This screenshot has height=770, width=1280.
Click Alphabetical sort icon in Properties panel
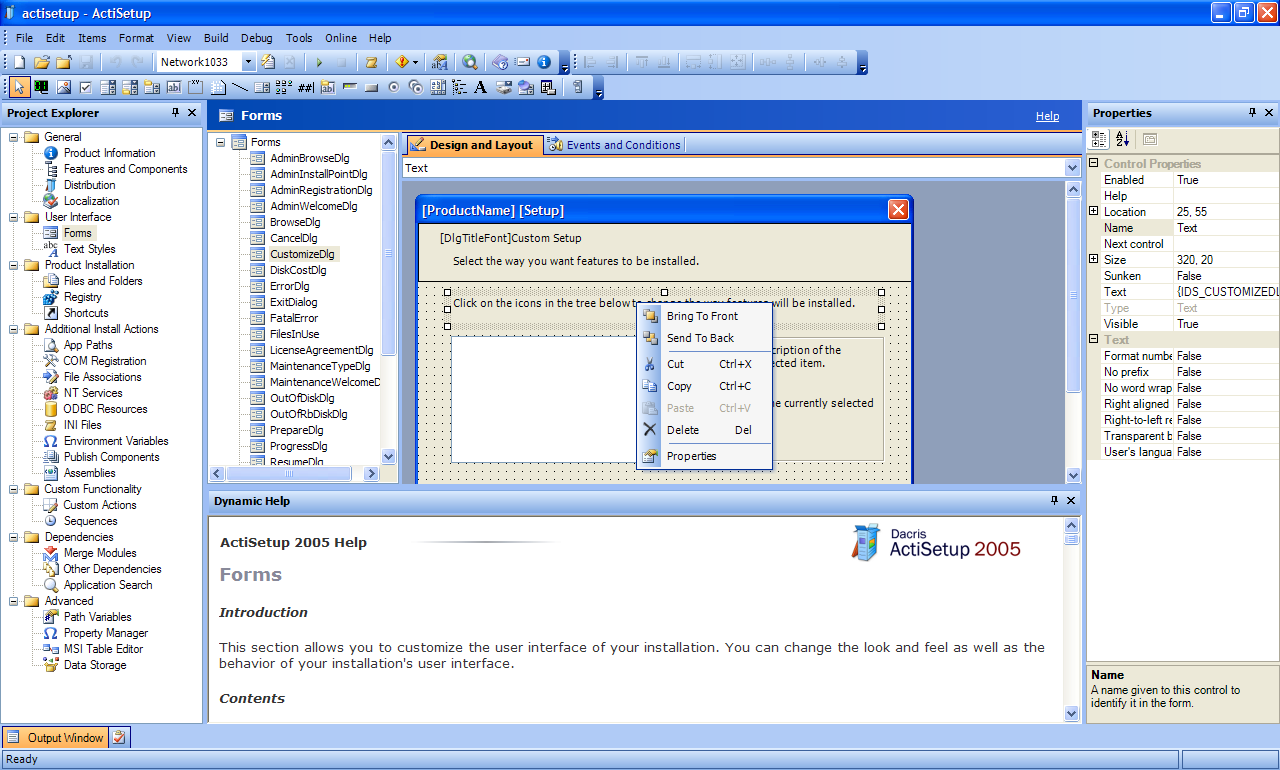pos(1123,139)
